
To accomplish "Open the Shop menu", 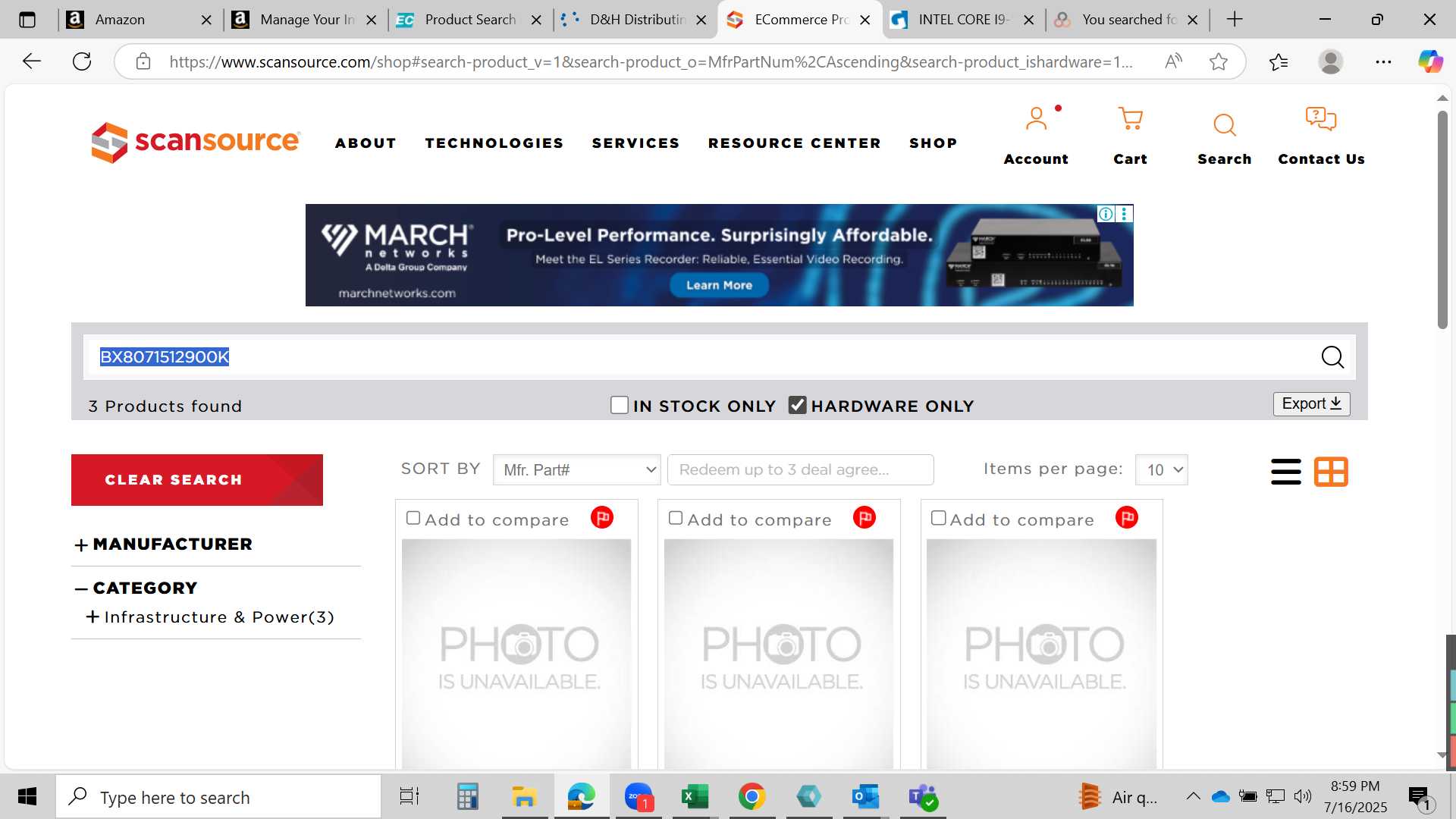I will [x=934, y=143].
